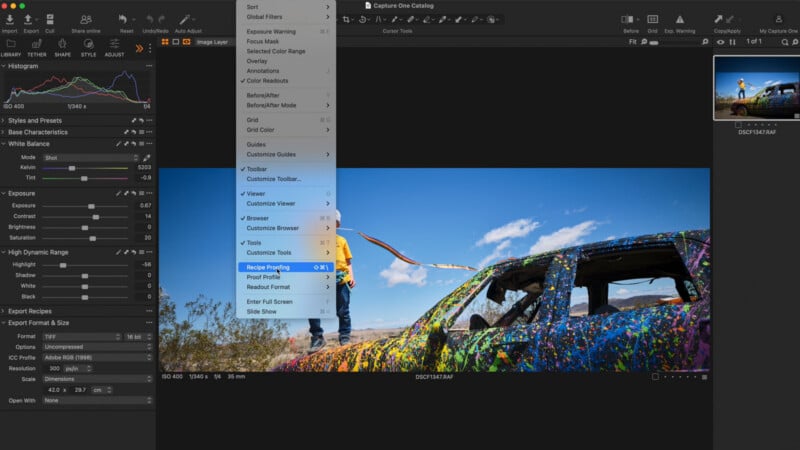Image resolution: width=800 pixels, height=450 pixels.
Task: Select the Crop cursor tool
Action: pyautogui.click(x=346, y=19)
